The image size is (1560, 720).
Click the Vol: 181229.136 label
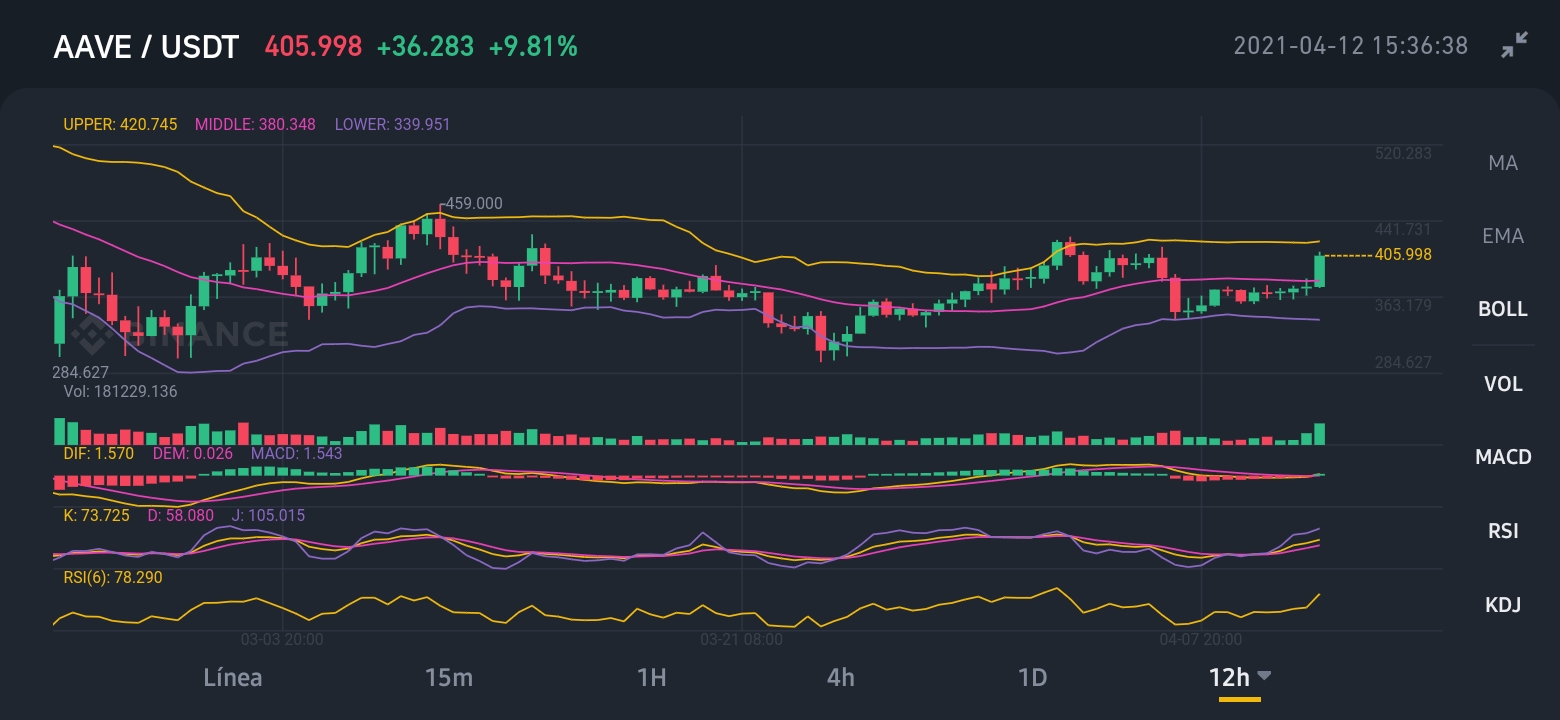[120, 392]
